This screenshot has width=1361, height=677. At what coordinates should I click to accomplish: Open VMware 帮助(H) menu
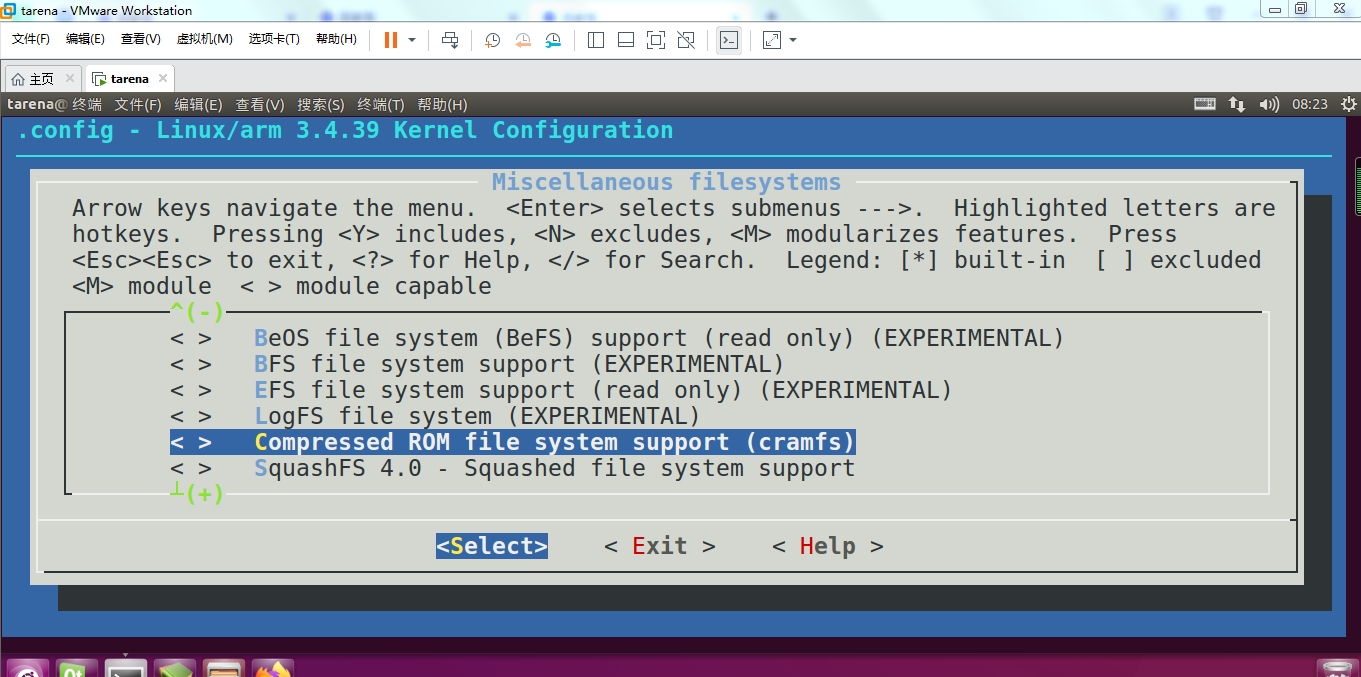tap(336, 39)
